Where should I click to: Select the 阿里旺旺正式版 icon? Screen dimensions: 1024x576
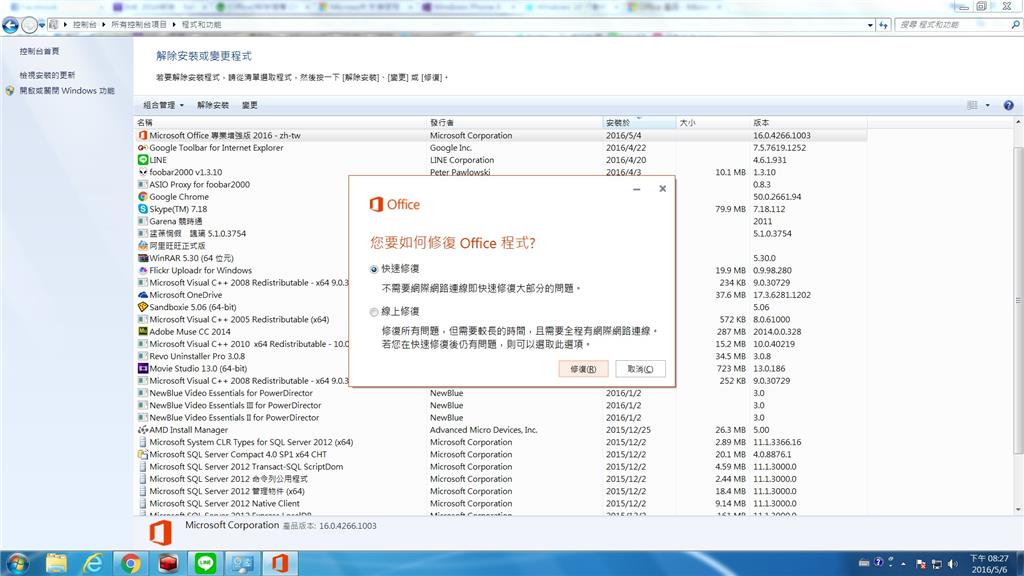point(142,246)
